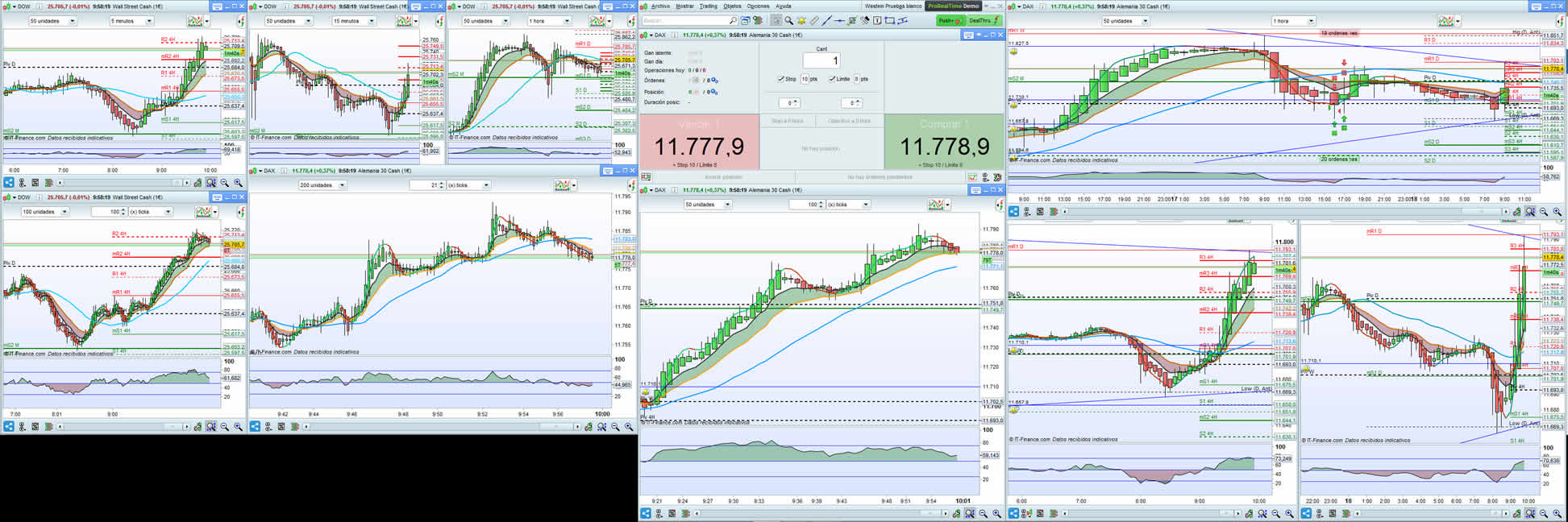Open the 200 unidades dropdown in the DAX chart
Screen dimensions: 1568x522
click(x=322, y=185)
